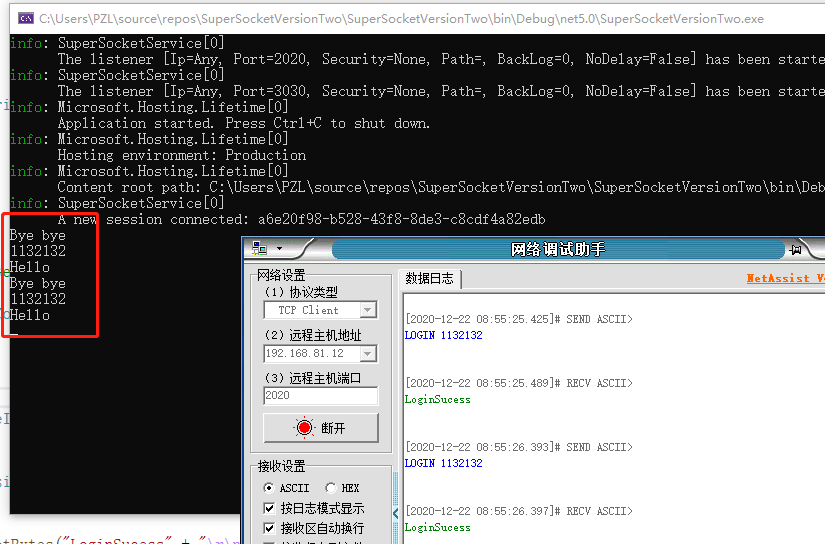This screenshot has height=544, width=825.
Task: Click the 接收设置 group label
Action: 281,466
